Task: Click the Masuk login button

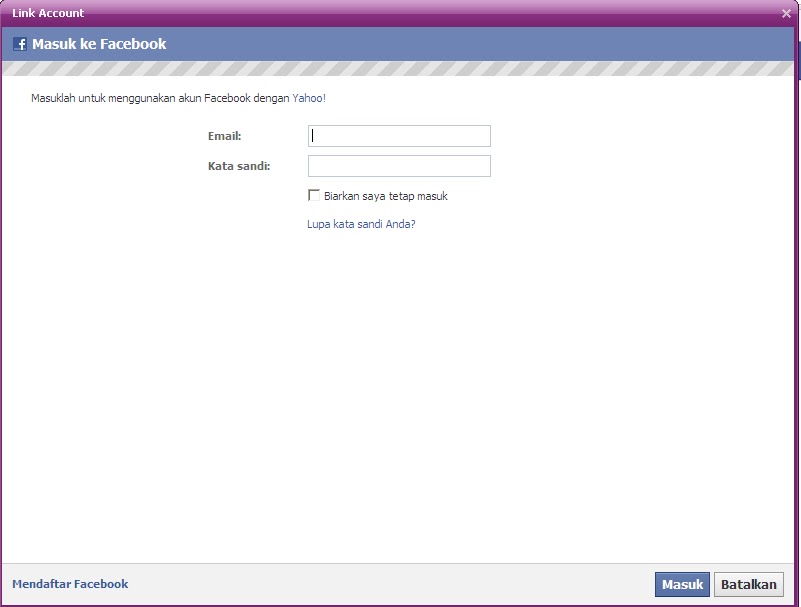Action: (x=682, y=585)
